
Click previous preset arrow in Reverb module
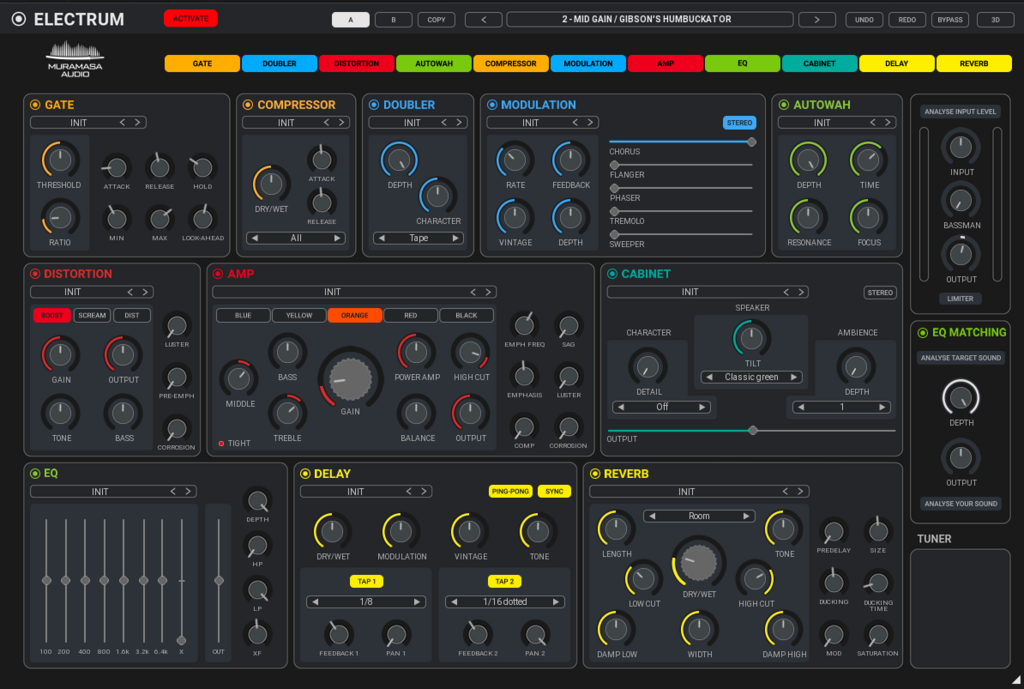click(785, 491)
